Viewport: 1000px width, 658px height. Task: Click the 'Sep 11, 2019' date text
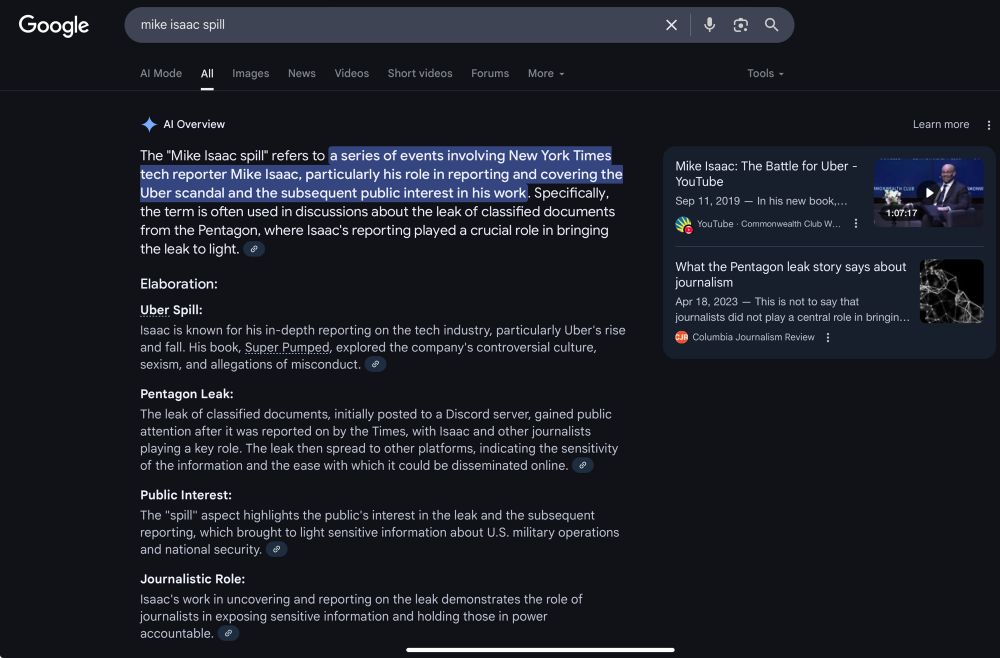click(707, 201)
